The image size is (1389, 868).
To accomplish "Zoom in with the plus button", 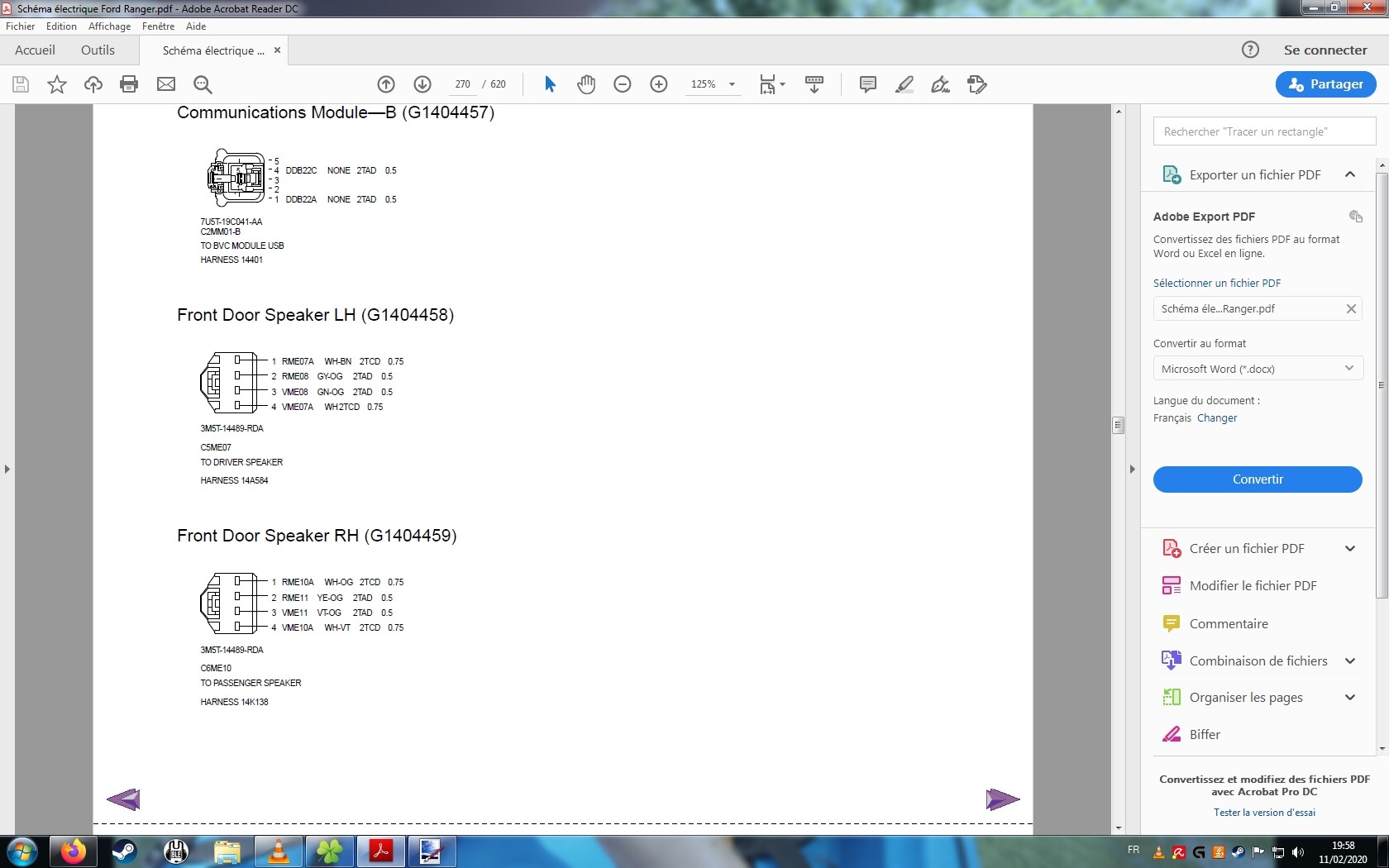I will coord(659,84).
